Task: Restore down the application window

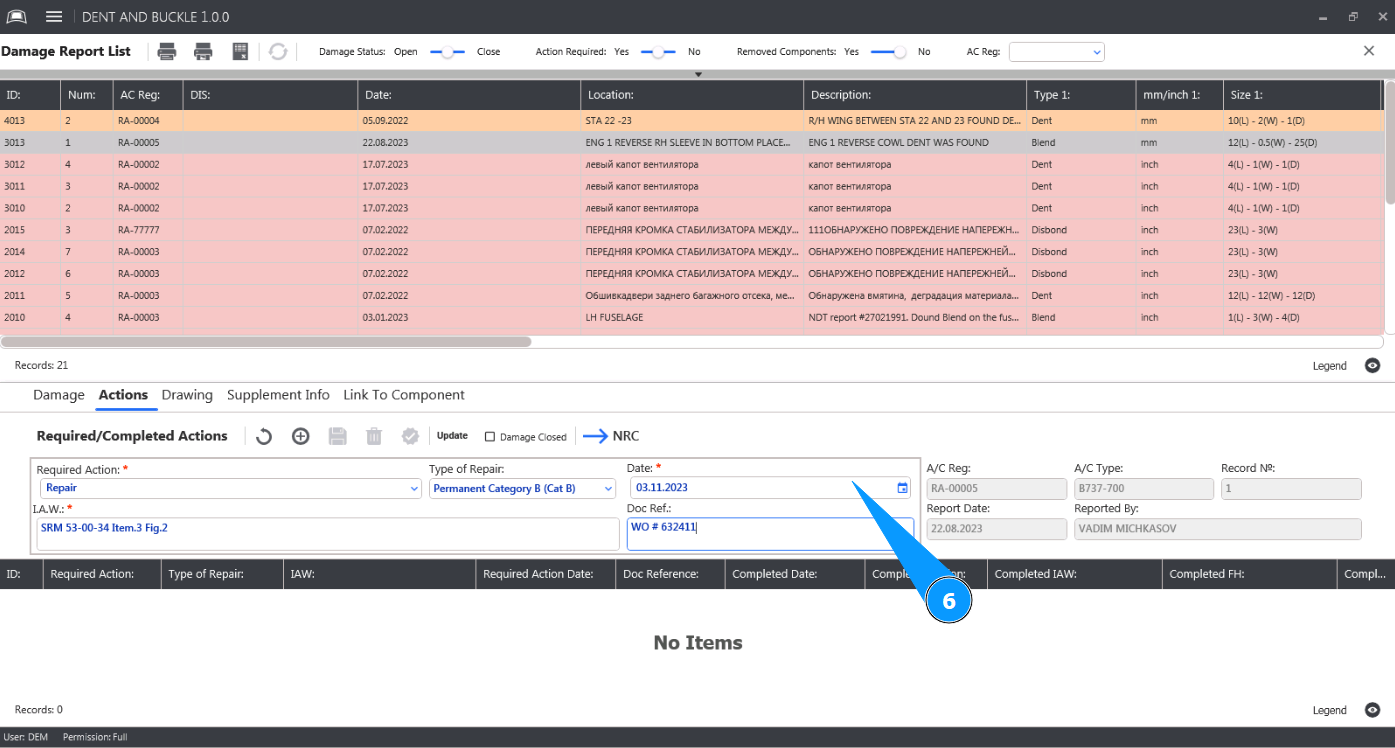Action: (x=1353, y=17)
